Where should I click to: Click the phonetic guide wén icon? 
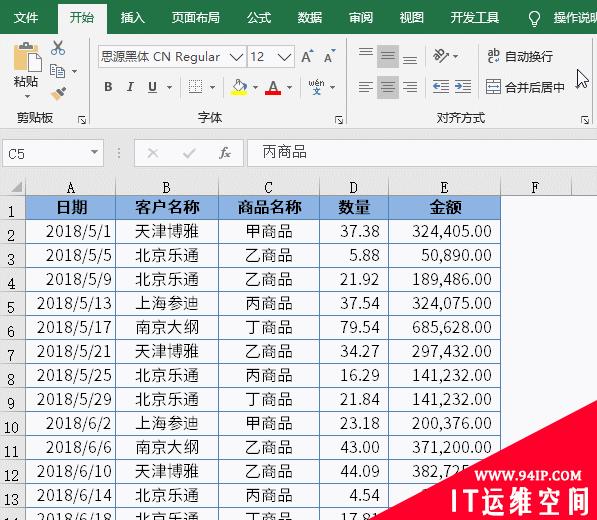(316, 87)
